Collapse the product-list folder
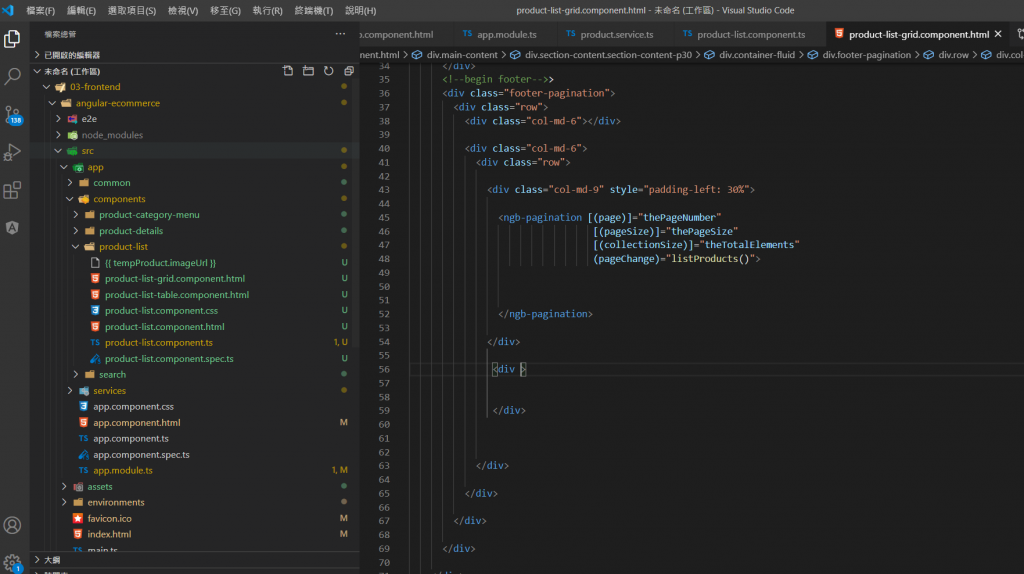Screen dimensions: 1024x574 click(123, 247)
